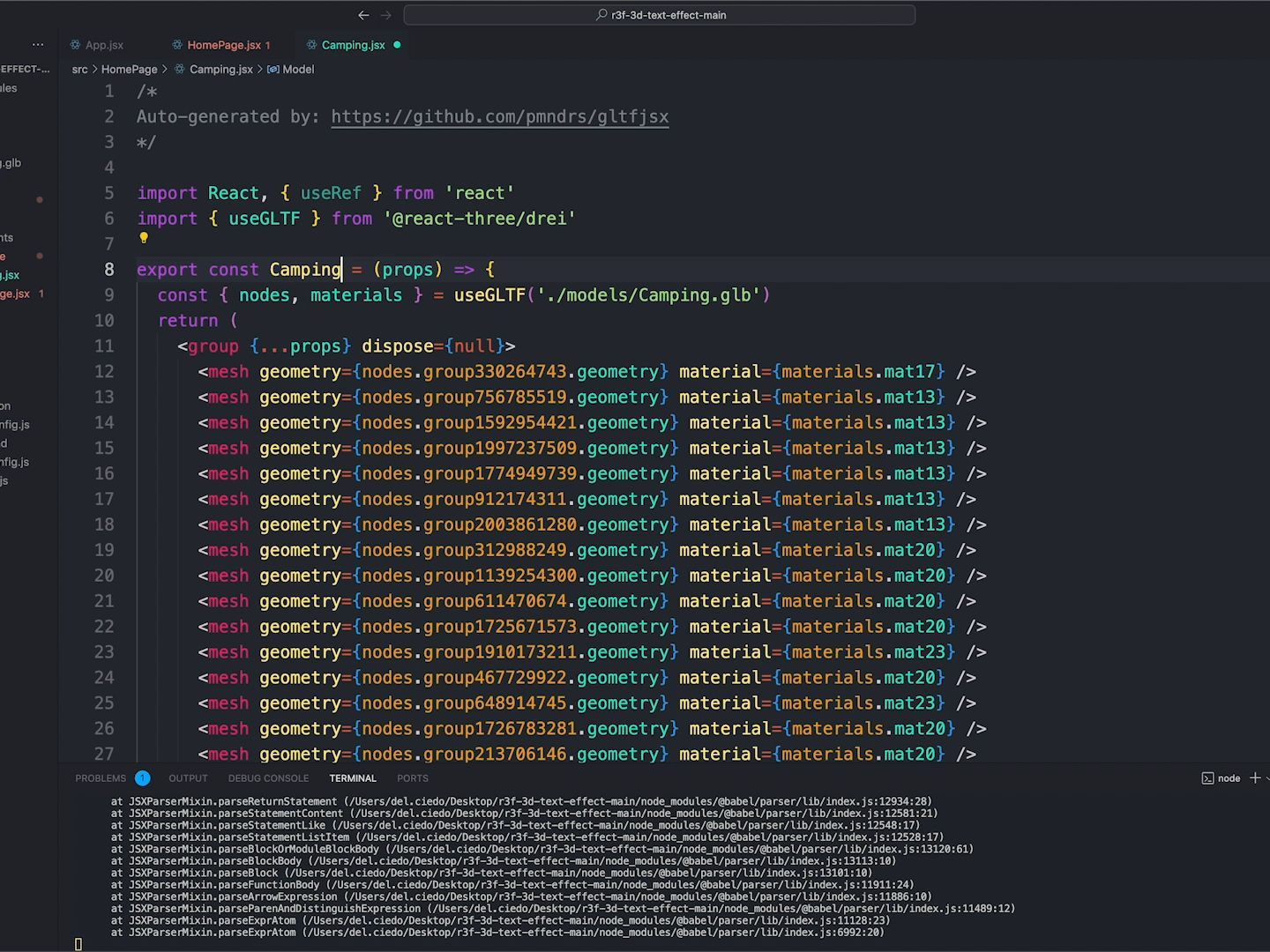Image resolution: width=1270 pixels, height=952 pixels.
Task: Click group1910173211 on line 23
Action: point(500,652)
